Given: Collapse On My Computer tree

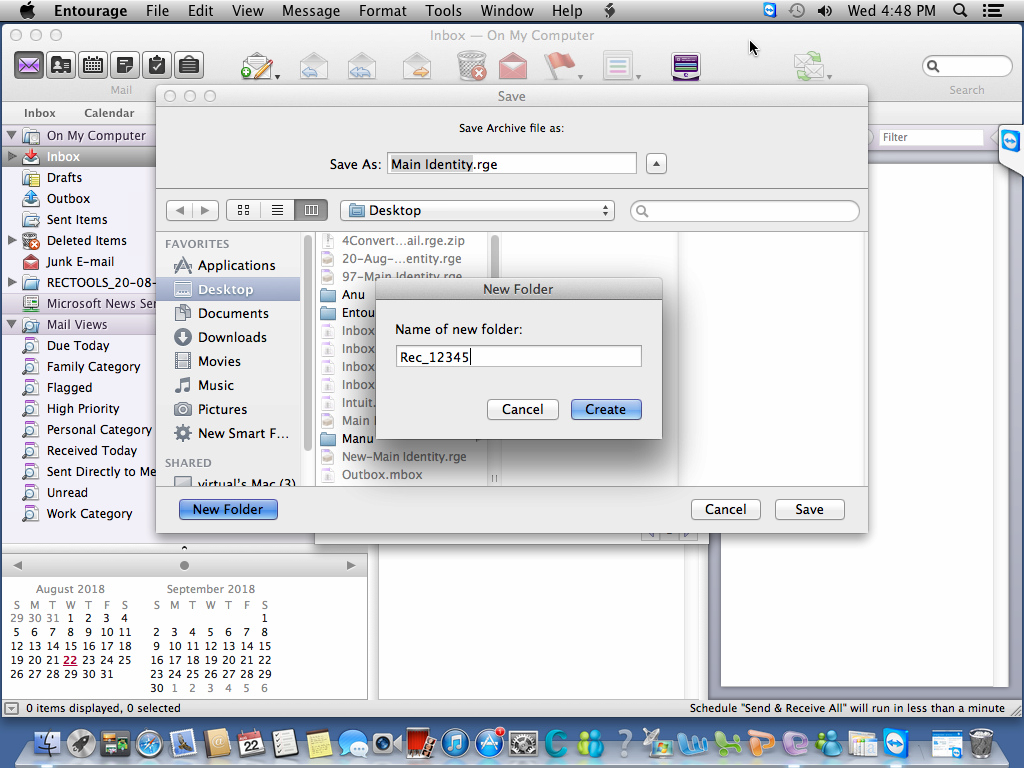Looking at the screenshot, I should (x=12, y=135).
